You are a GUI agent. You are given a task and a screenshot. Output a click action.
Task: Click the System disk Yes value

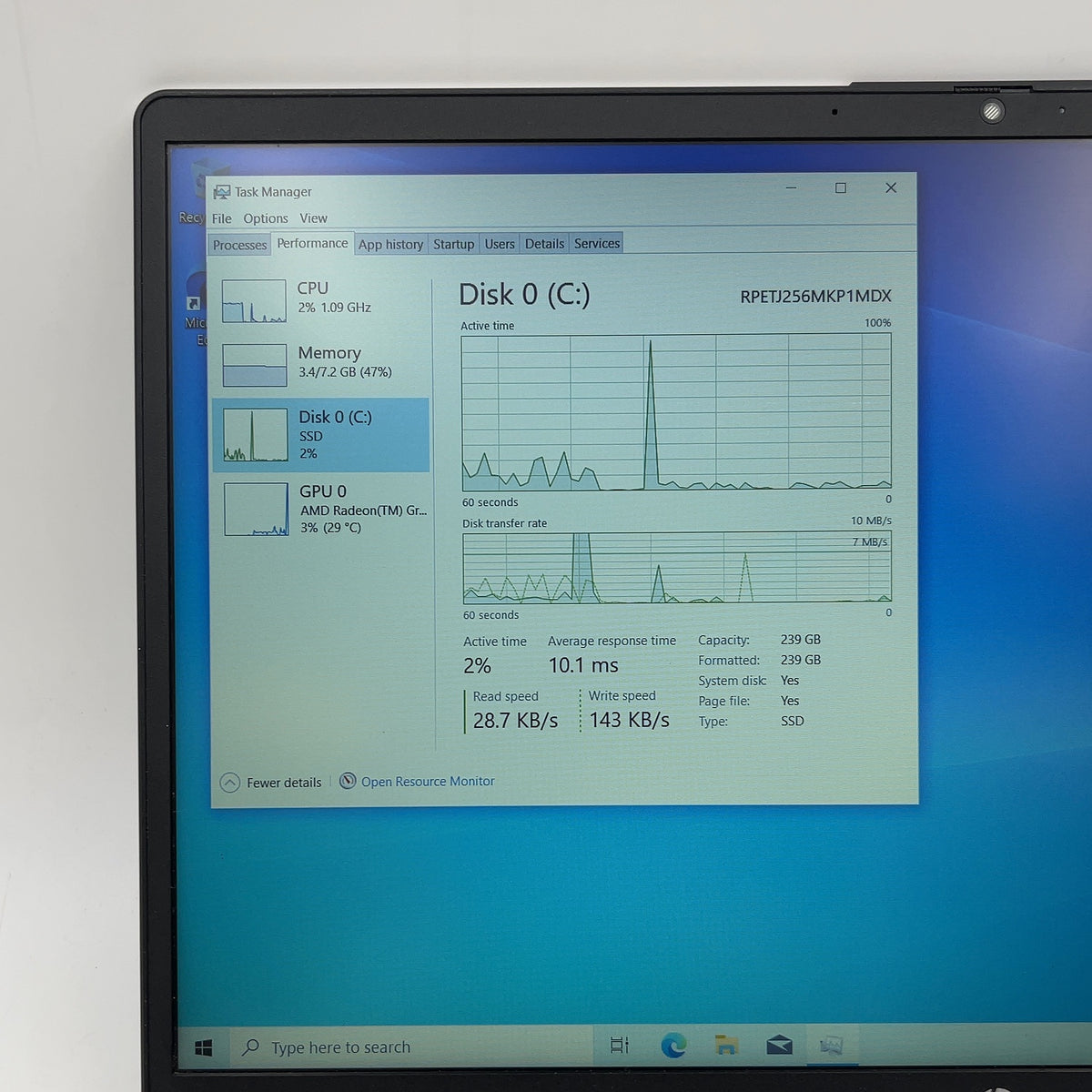click(x=790, y=681)
